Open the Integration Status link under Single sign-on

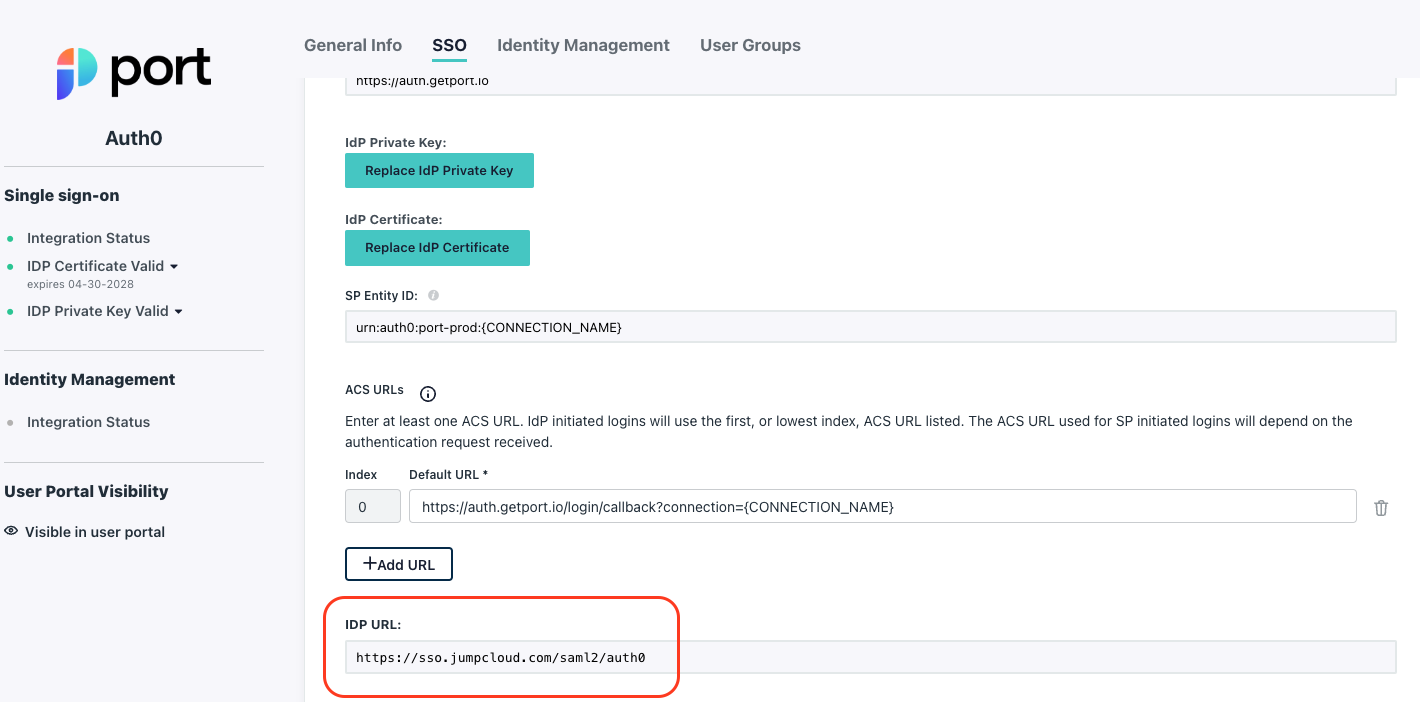coord(88,238)
